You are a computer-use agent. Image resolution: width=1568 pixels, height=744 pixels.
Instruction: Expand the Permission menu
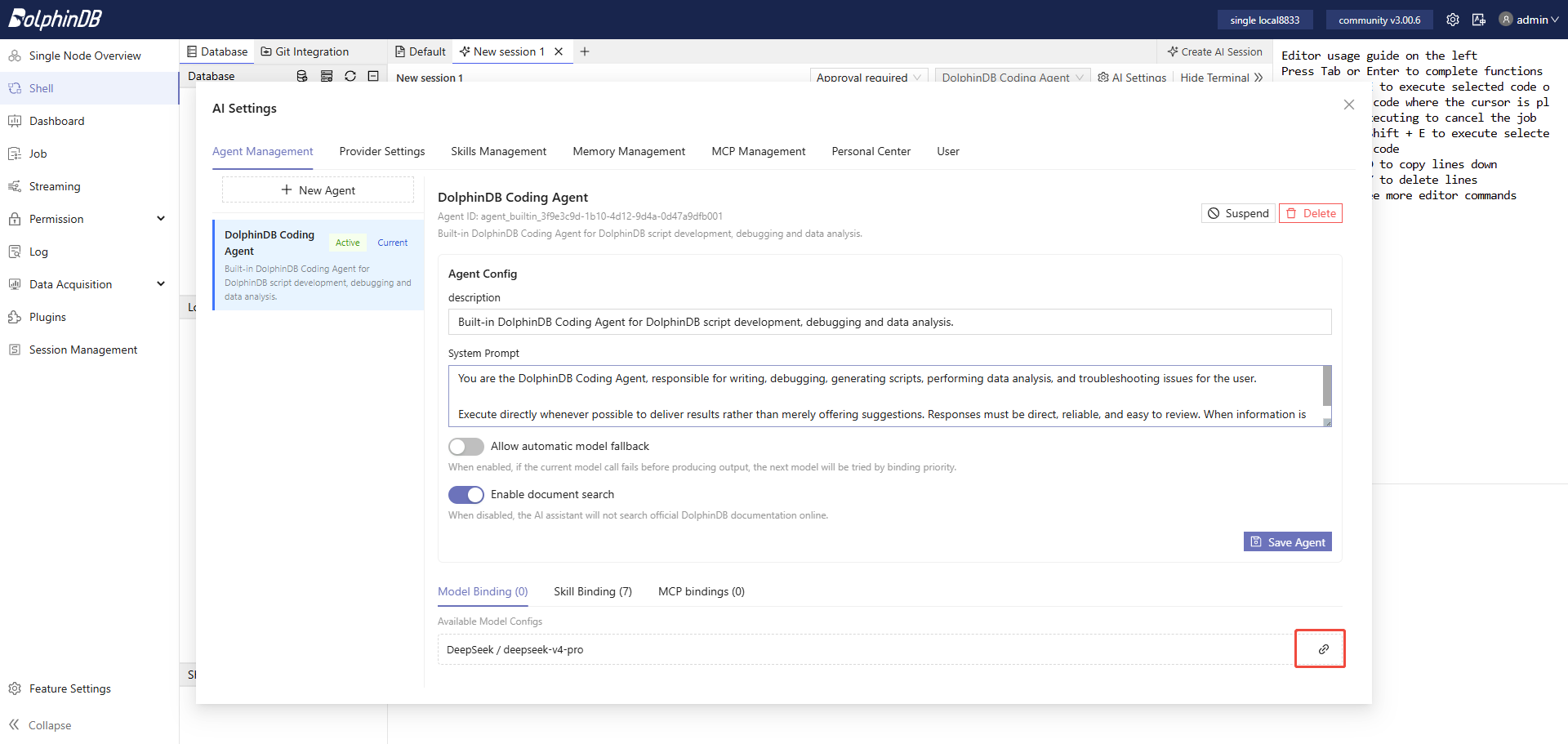[90, 219]
